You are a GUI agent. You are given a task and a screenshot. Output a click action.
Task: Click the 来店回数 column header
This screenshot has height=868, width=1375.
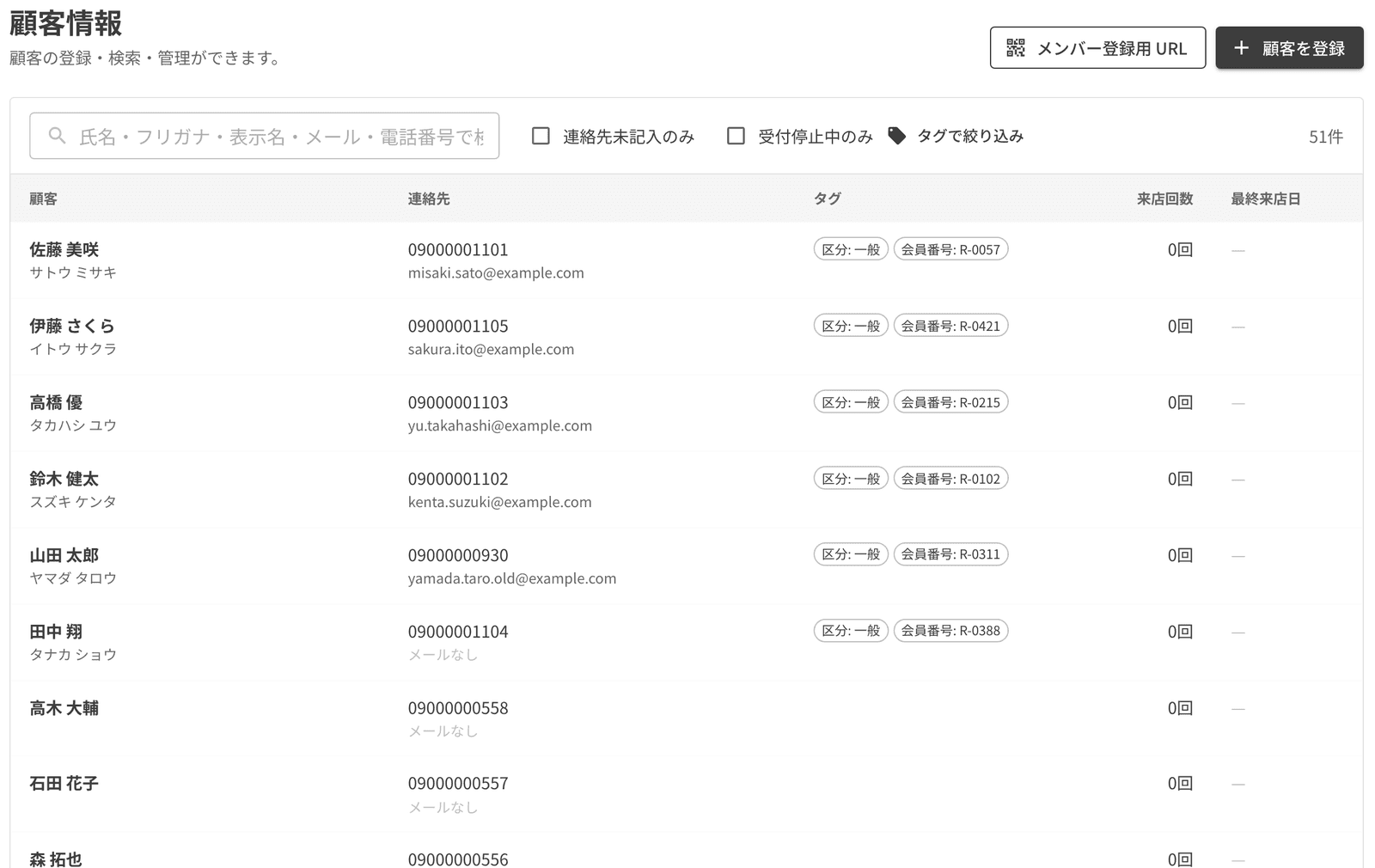click(x=1164, y=199)
